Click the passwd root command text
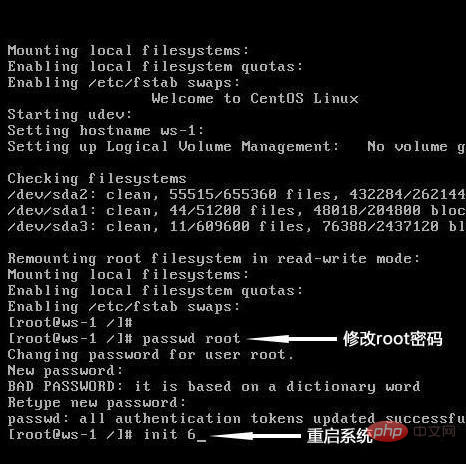466x464 pixels. (191, 339)
